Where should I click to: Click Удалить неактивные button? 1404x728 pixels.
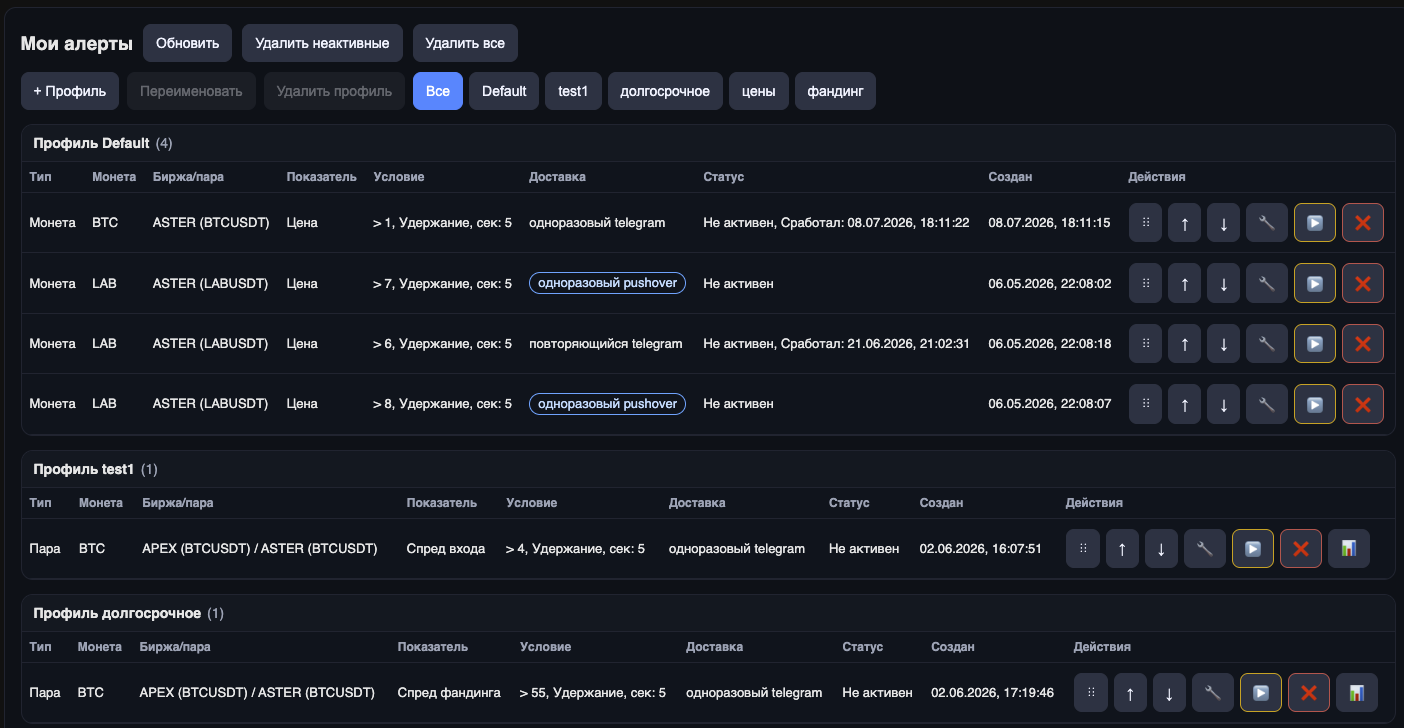[322, 43]
